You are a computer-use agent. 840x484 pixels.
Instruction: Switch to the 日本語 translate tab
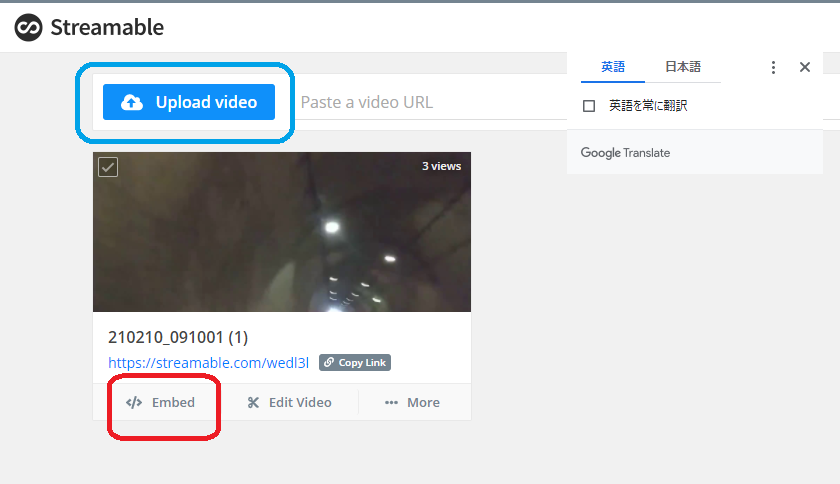pyautogui.click(x=682, y=67)
